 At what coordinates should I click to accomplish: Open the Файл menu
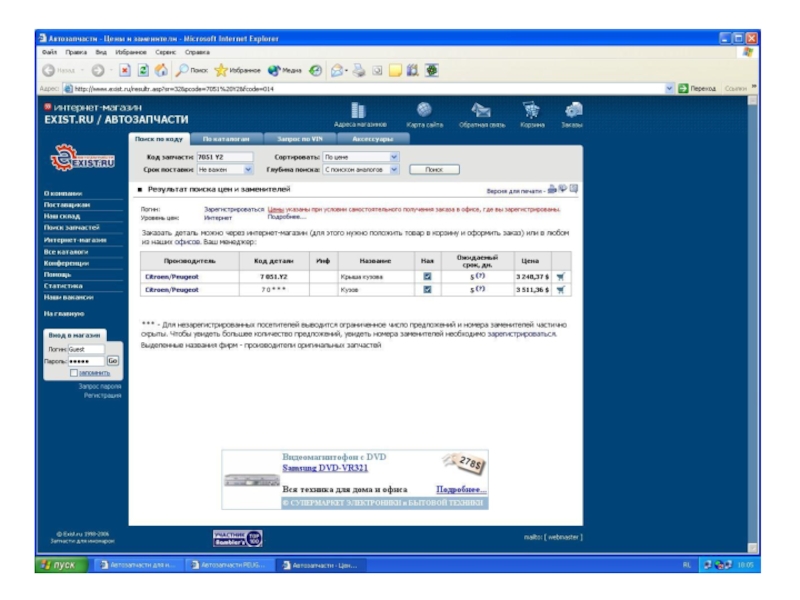(x=49, y=52)
